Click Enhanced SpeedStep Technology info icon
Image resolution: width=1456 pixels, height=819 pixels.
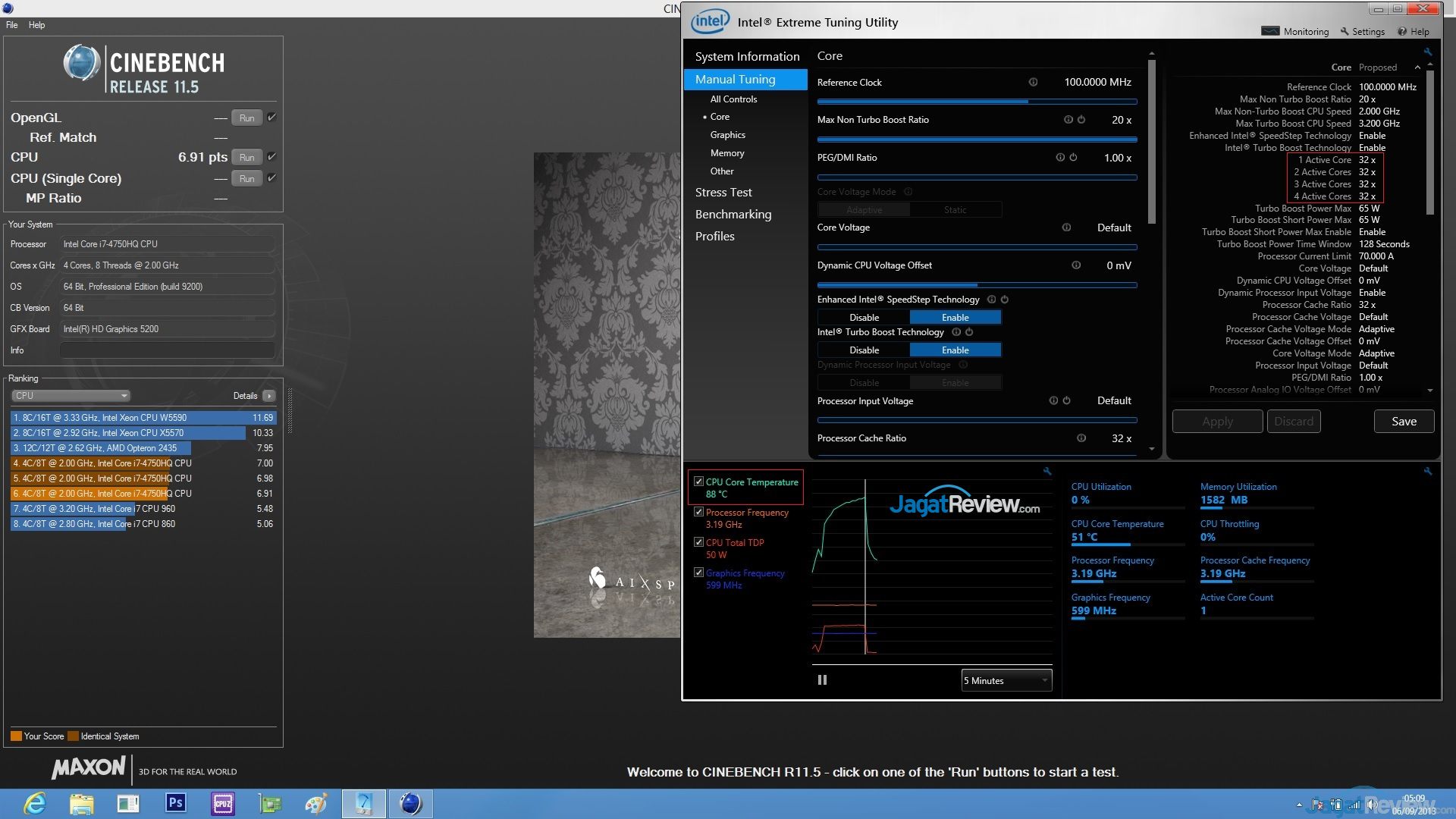click(x=991, y=300)
